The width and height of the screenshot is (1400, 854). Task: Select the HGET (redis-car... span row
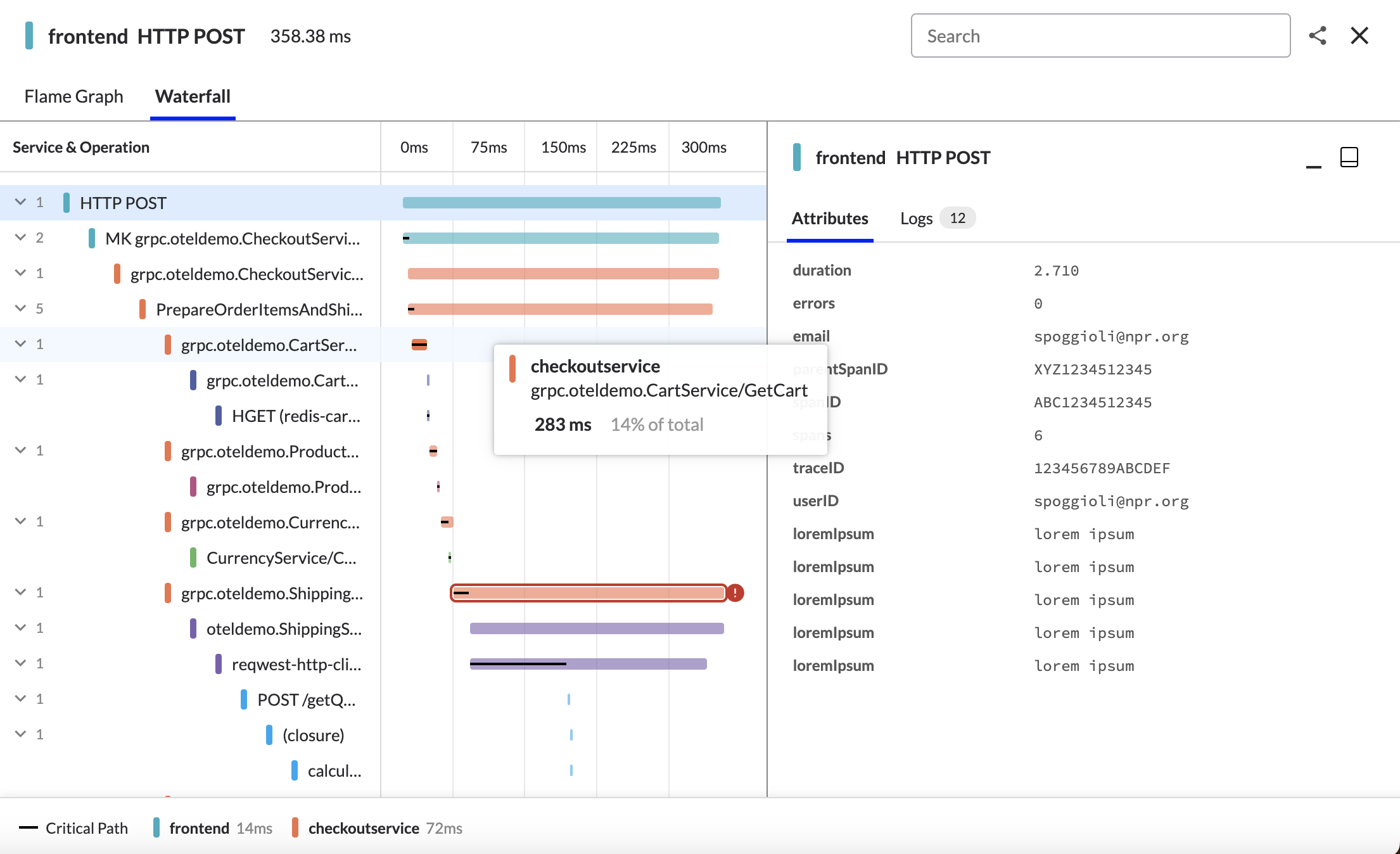(x=295, y=416)
